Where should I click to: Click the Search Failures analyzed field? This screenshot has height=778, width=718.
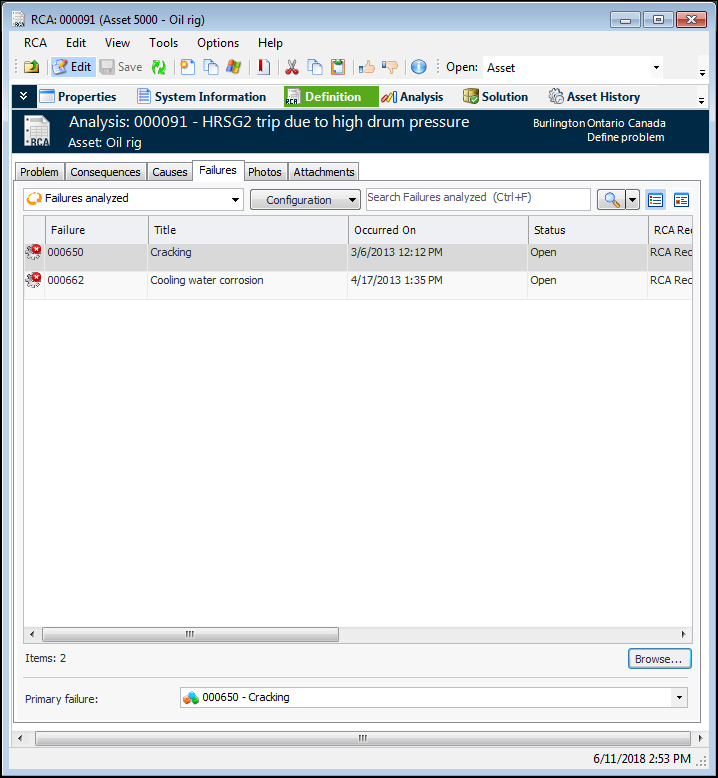[478, 199]
